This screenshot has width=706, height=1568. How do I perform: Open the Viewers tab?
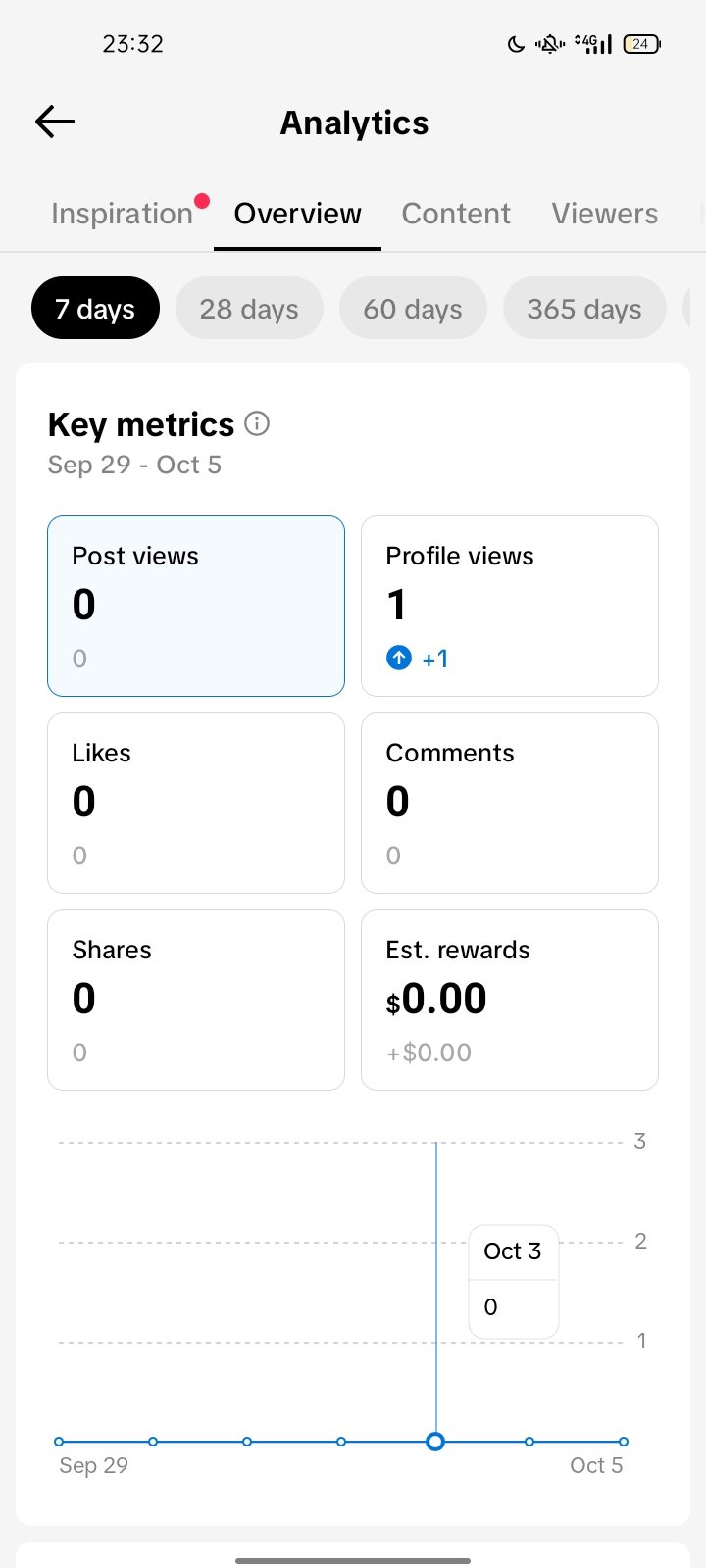pos(604,214)
